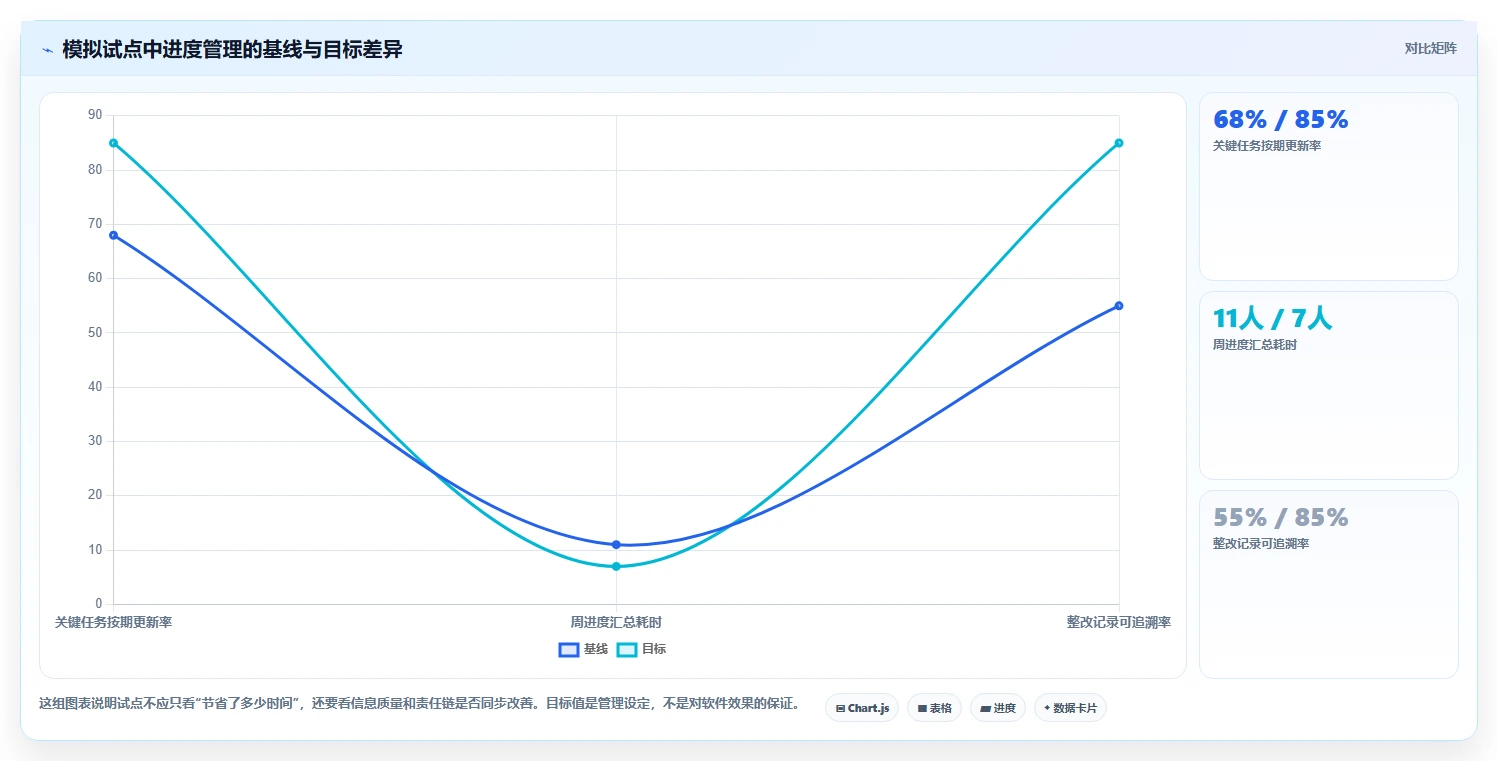The width and height of the screenshot is (1498, 761).
Task: Toggle the 目标 legend entry
Action: point(642,649)
